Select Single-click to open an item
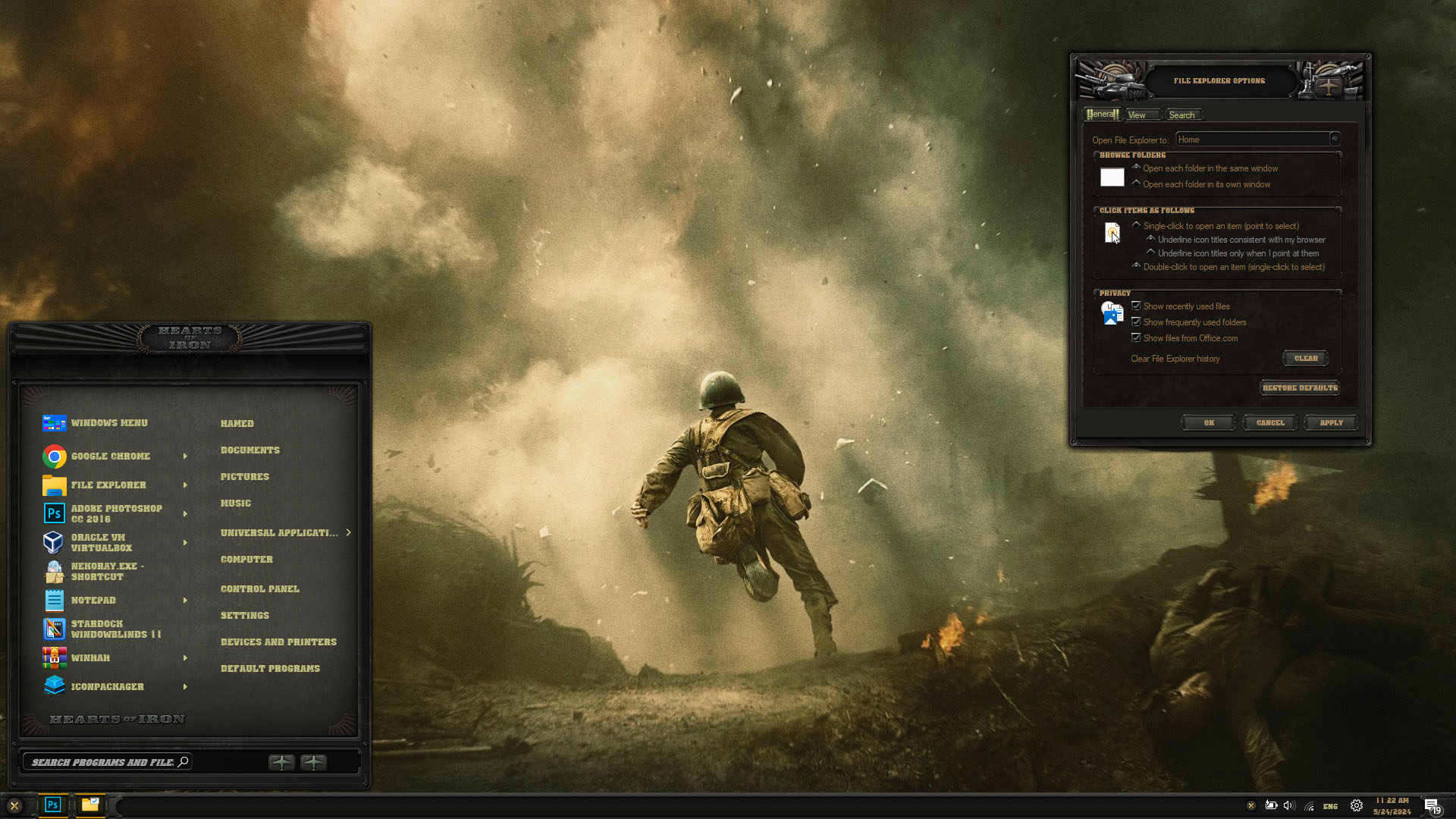The width and height of the screenshot is (1456, 819). pyautogui.click(x=1136, y=225)
